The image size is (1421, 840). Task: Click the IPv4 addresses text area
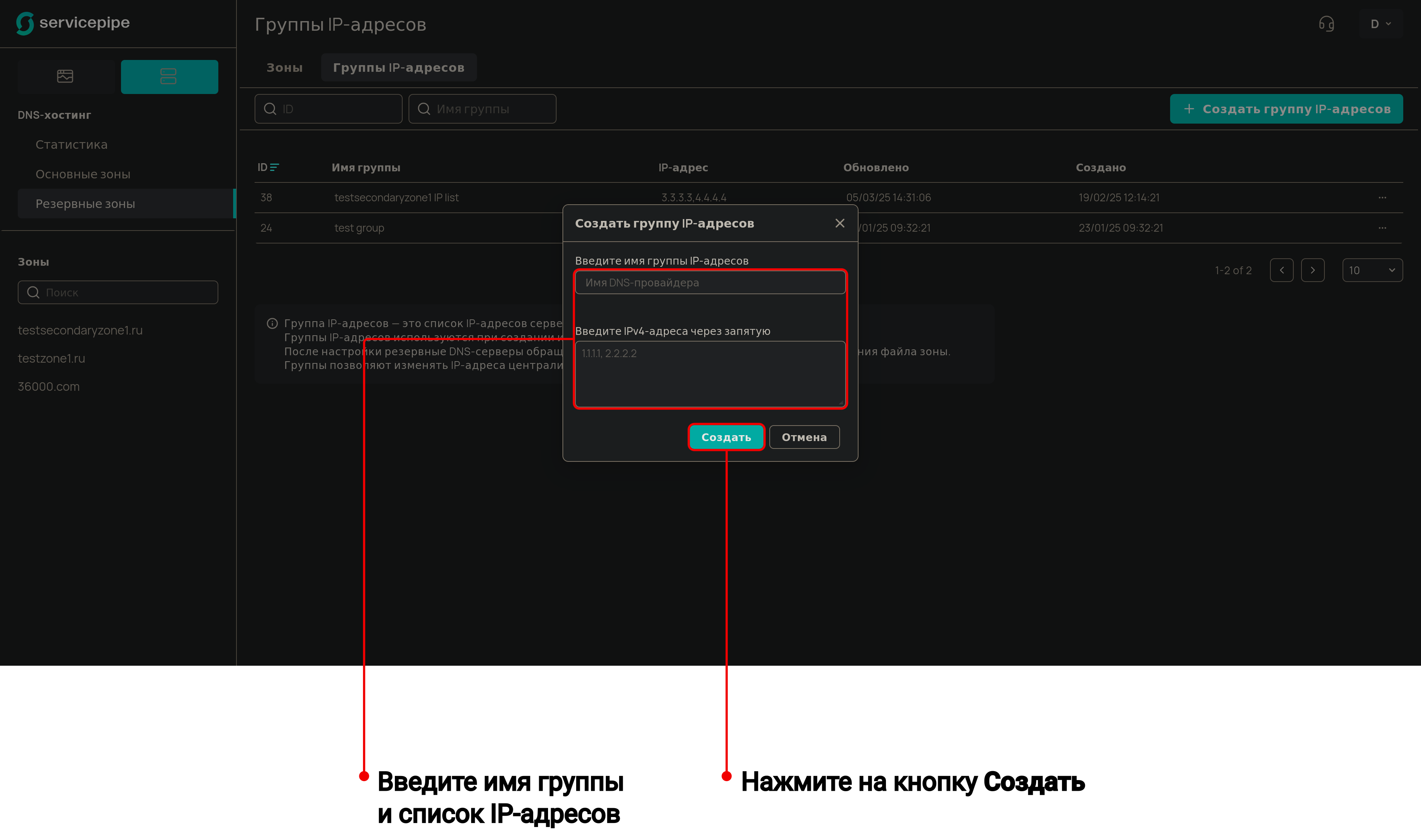coord(710,374)
